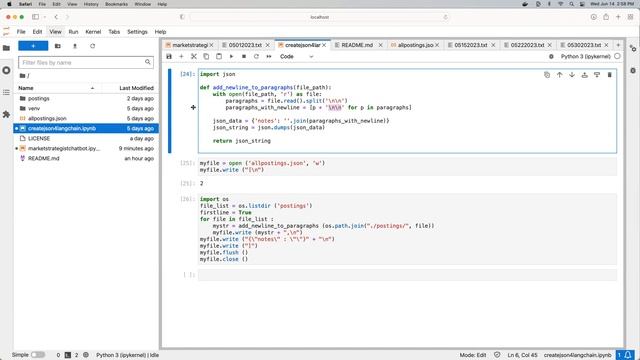
Task: Close the 05012023.txt tab
Action: [x=268, y=45]
